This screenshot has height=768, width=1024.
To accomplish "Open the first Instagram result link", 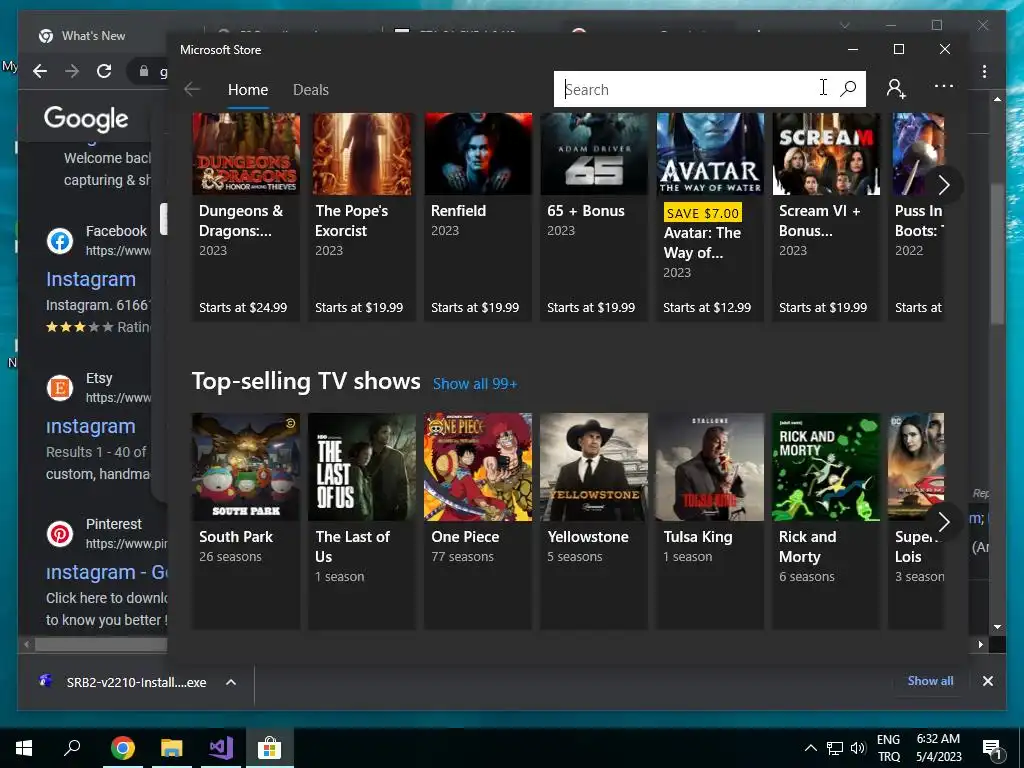I will click(91, 279).
